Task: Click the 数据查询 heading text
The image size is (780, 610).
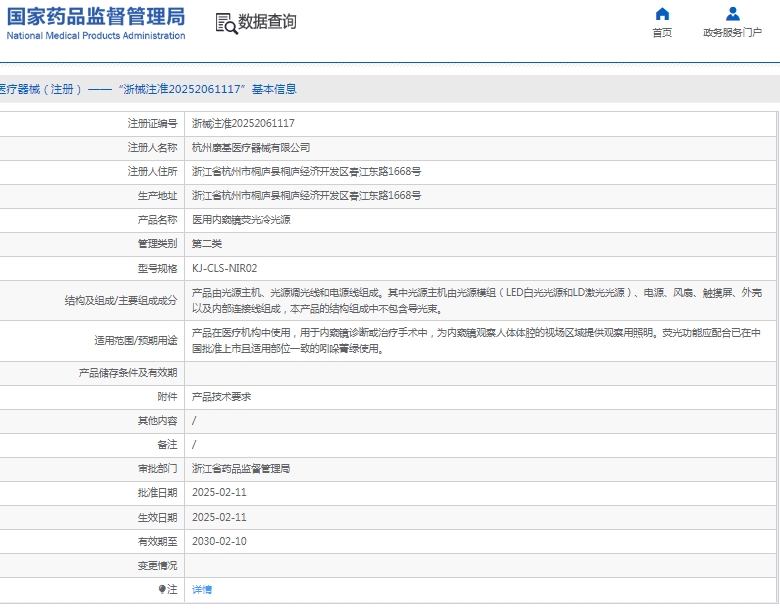Action: coord(267,22)
